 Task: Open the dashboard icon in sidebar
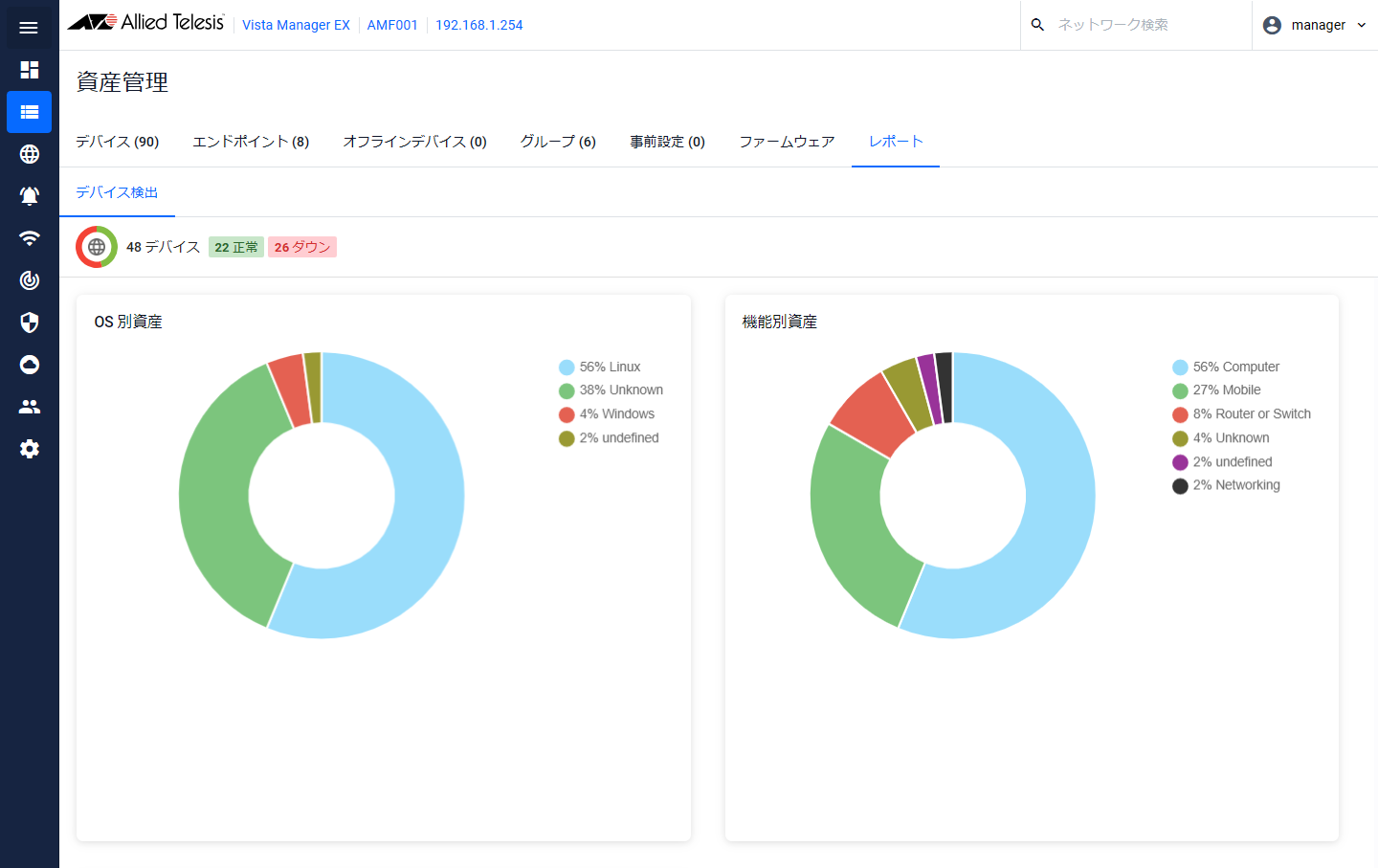click(x=29, y=70)
